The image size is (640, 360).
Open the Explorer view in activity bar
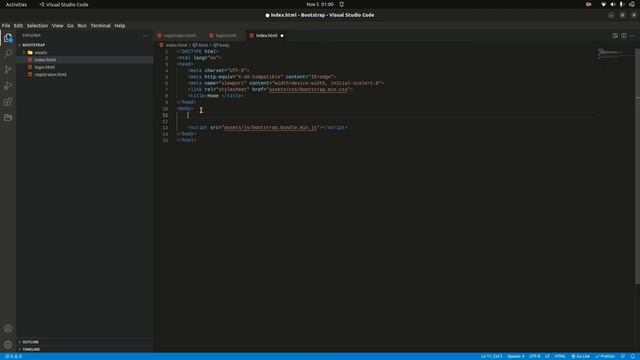[8, 38]
